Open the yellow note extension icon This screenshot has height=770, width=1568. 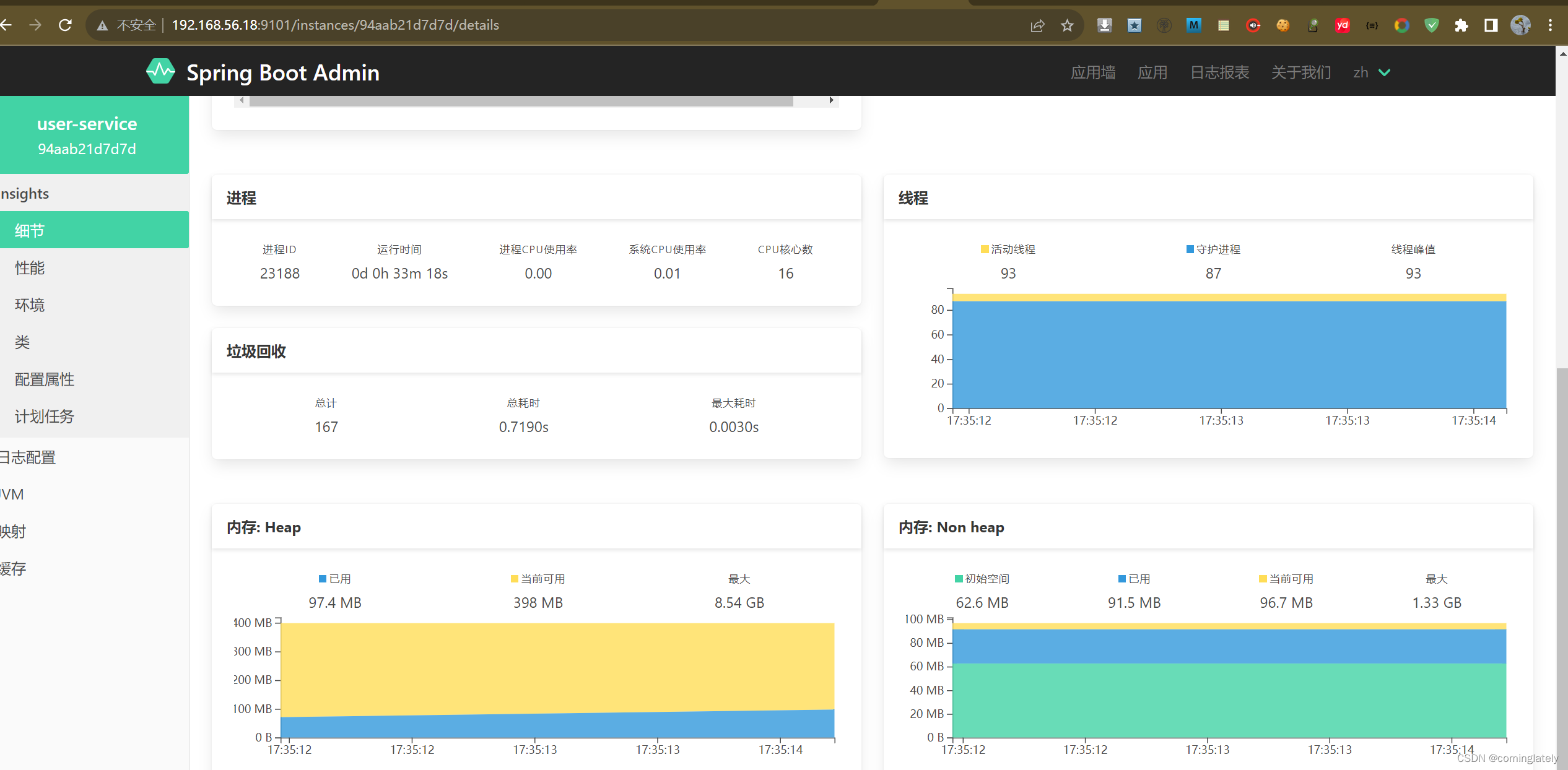[x=1223, y=25]
